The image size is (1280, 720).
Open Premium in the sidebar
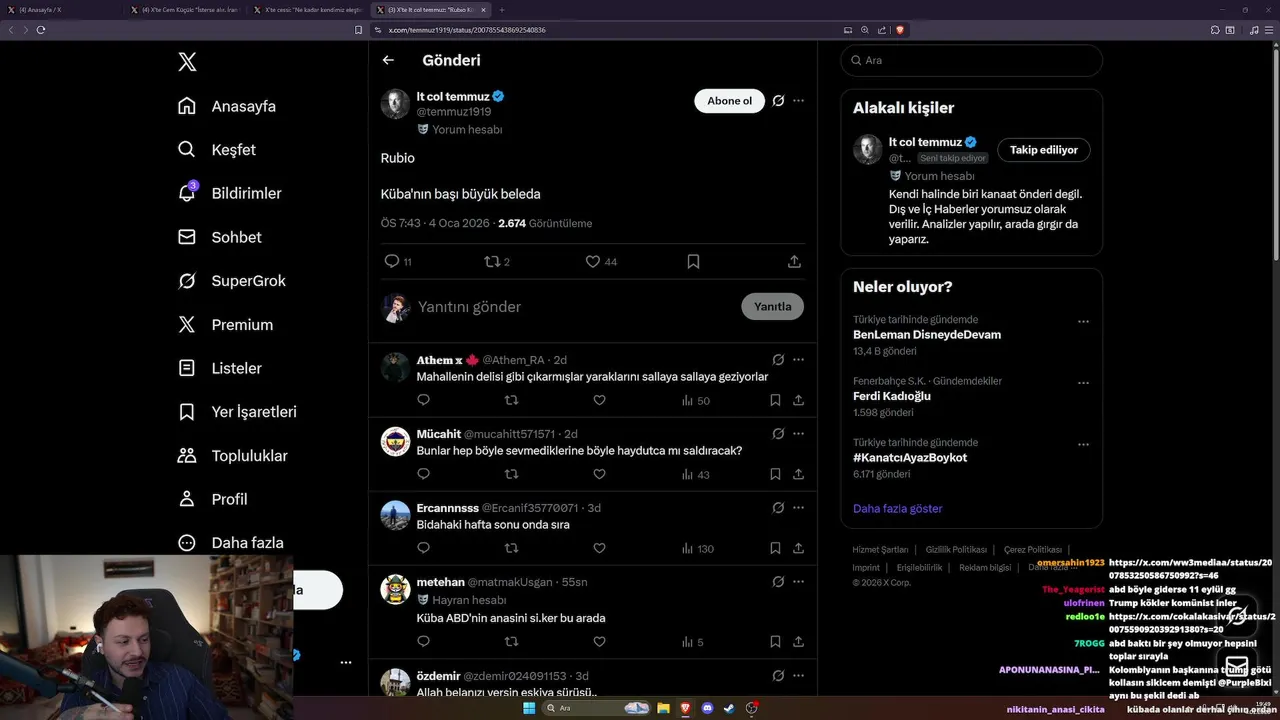pyautogui.click(x=226, y=324)
